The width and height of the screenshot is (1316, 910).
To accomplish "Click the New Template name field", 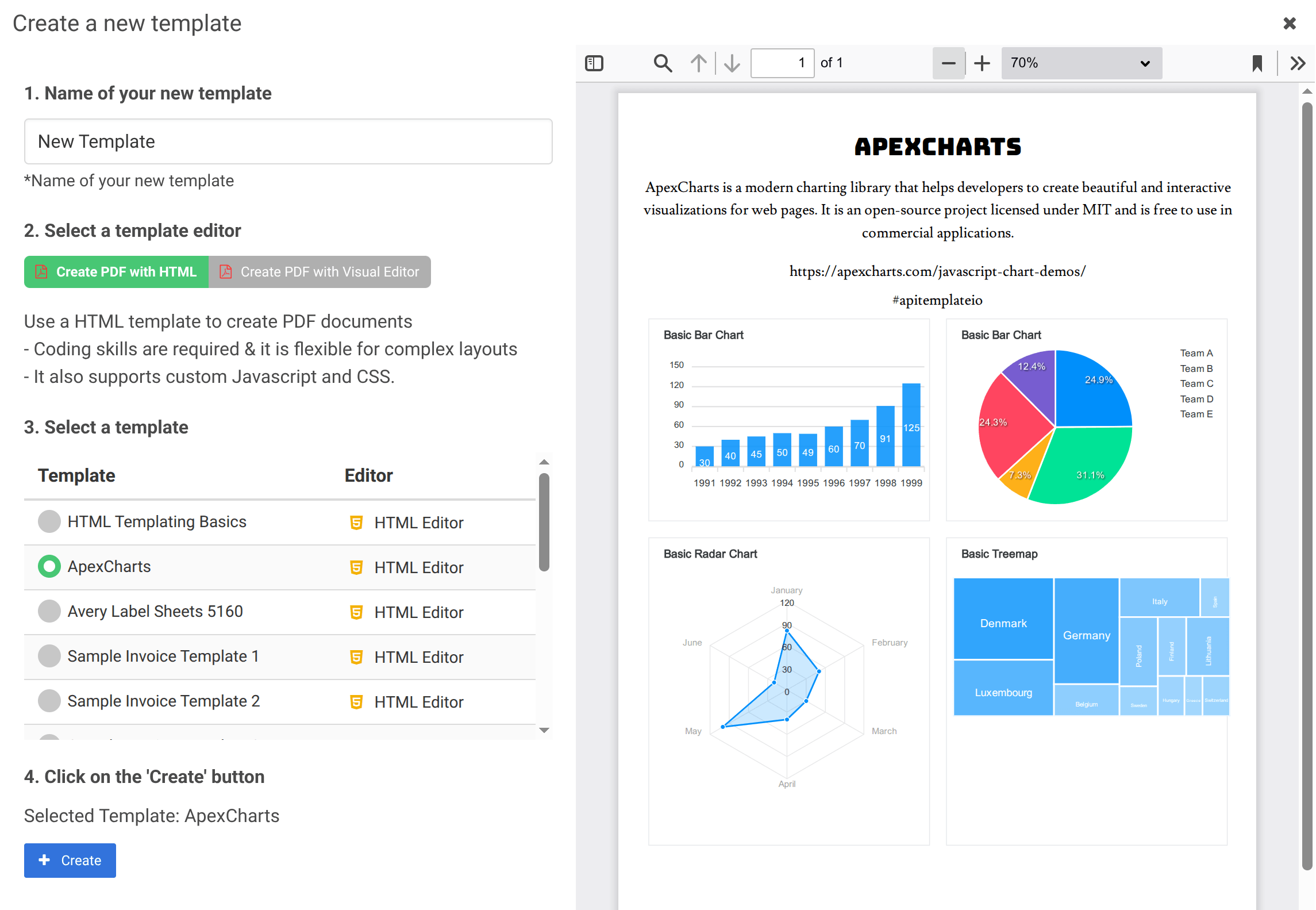I will [x=288, y=141].
